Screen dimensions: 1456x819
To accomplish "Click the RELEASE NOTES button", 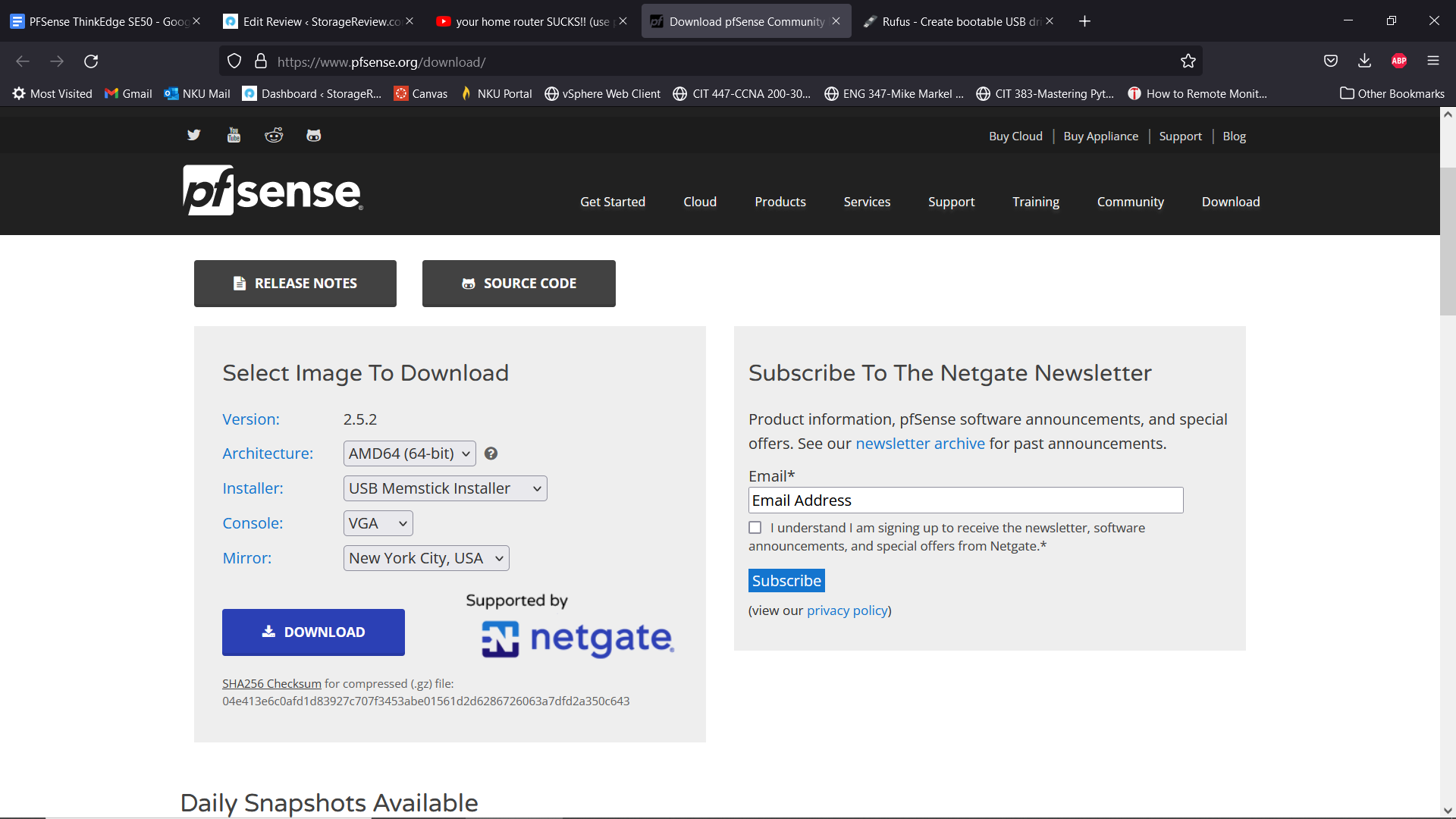I will click(x=295, y=284).
